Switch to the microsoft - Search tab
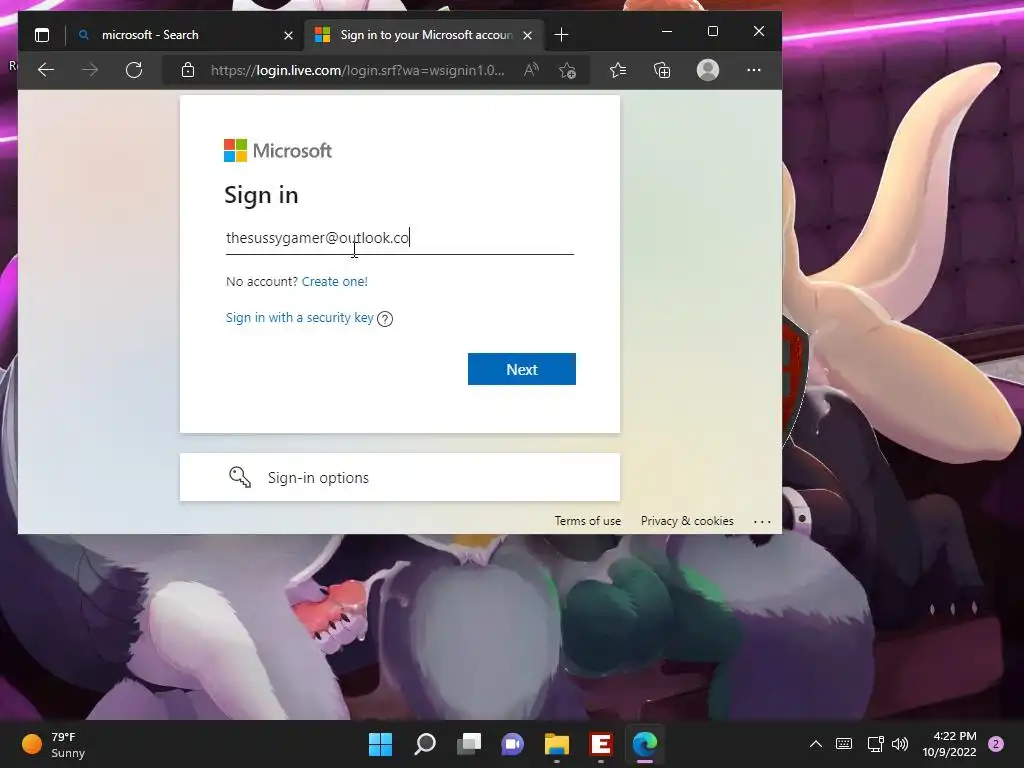1024x768 pixels. [185, 35]
